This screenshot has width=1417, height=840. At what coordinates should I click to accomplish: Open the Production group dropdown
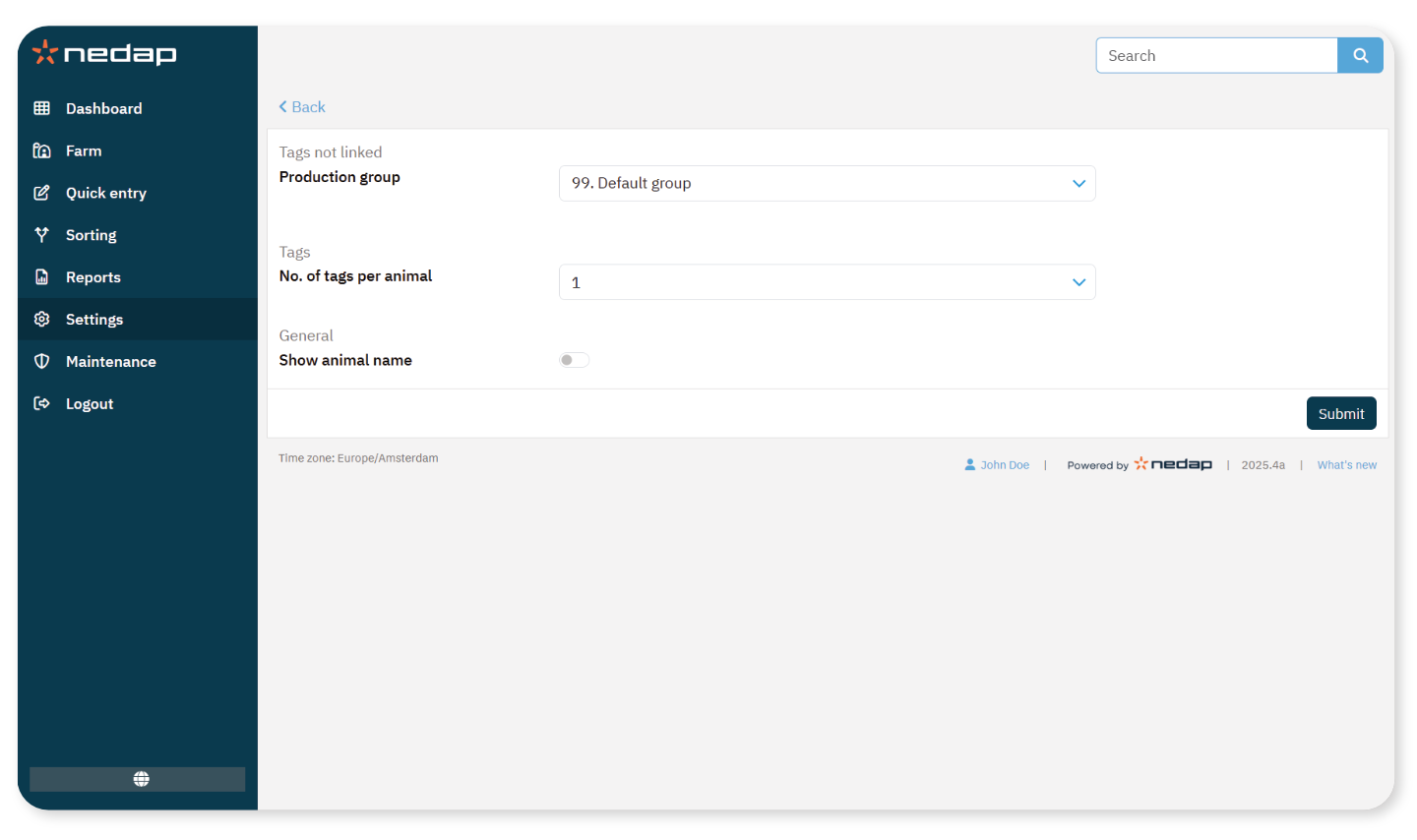click(827, 184)
